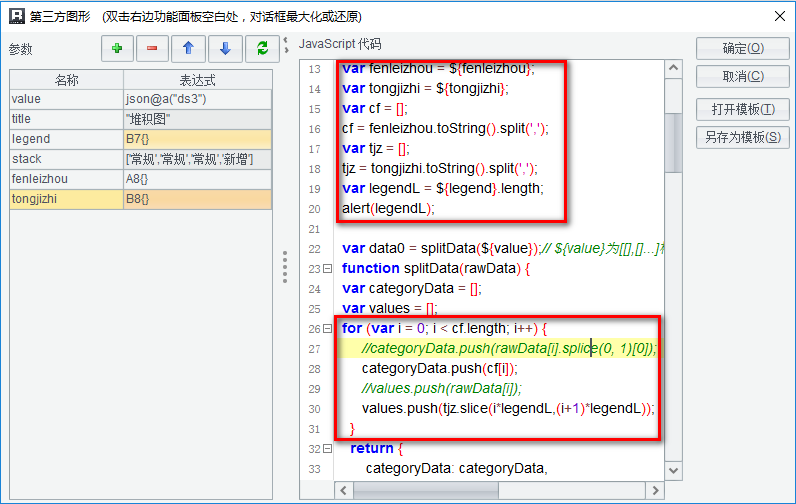Select the legend parameter name cell
Viewport: 796px width, 504px height.
point(67,139)
